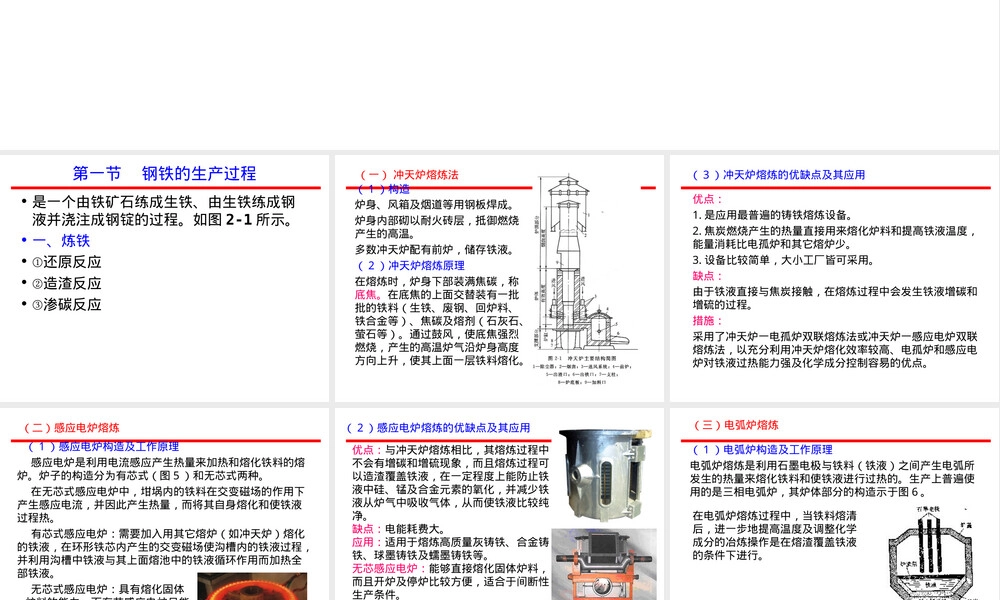The height and width of the screenshot is (600, 1000).
Task: Click the （1）电弧炉构造及工作原理 heading
Action: coord(763,450)
